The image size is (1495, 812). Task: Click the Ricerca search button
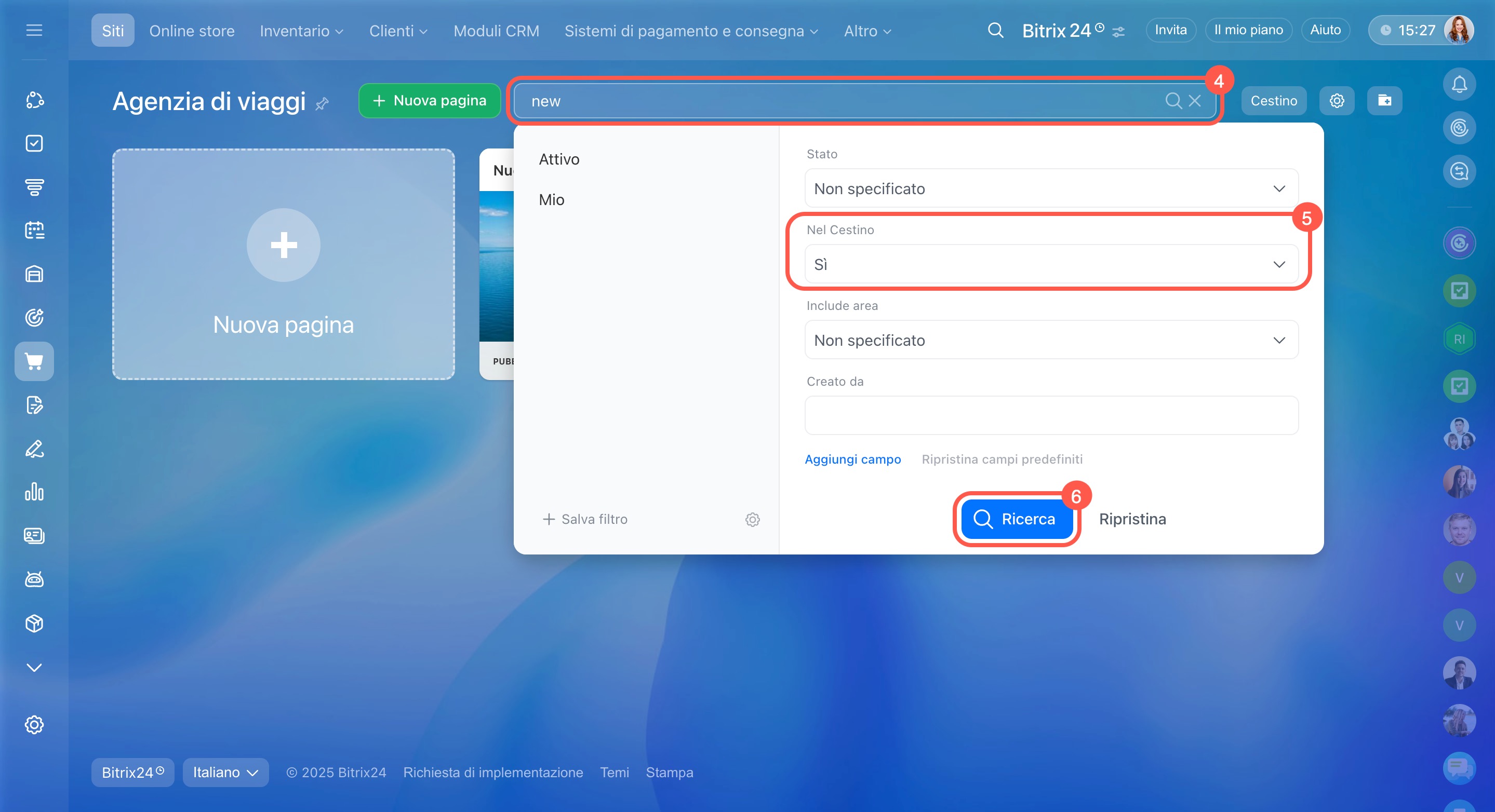click(1016, 519)
